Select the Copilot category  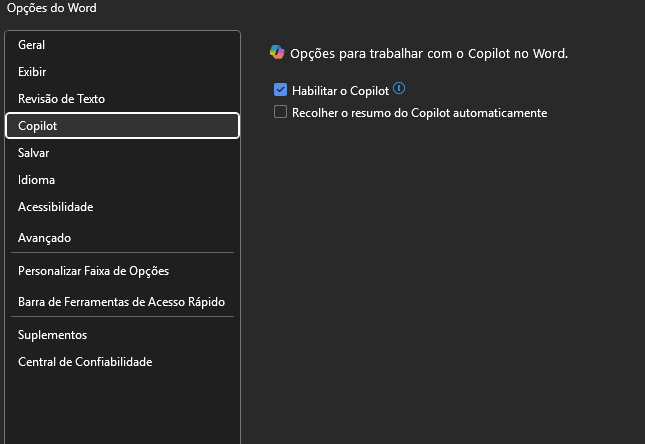tap(122, 126)
